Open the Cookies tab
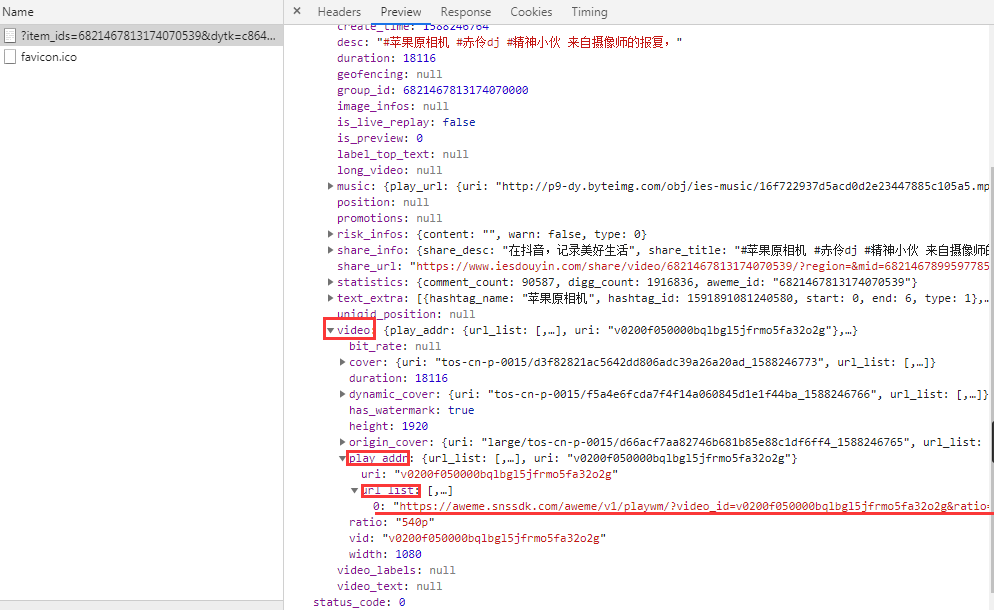994x610 pixels. point(531,12)
